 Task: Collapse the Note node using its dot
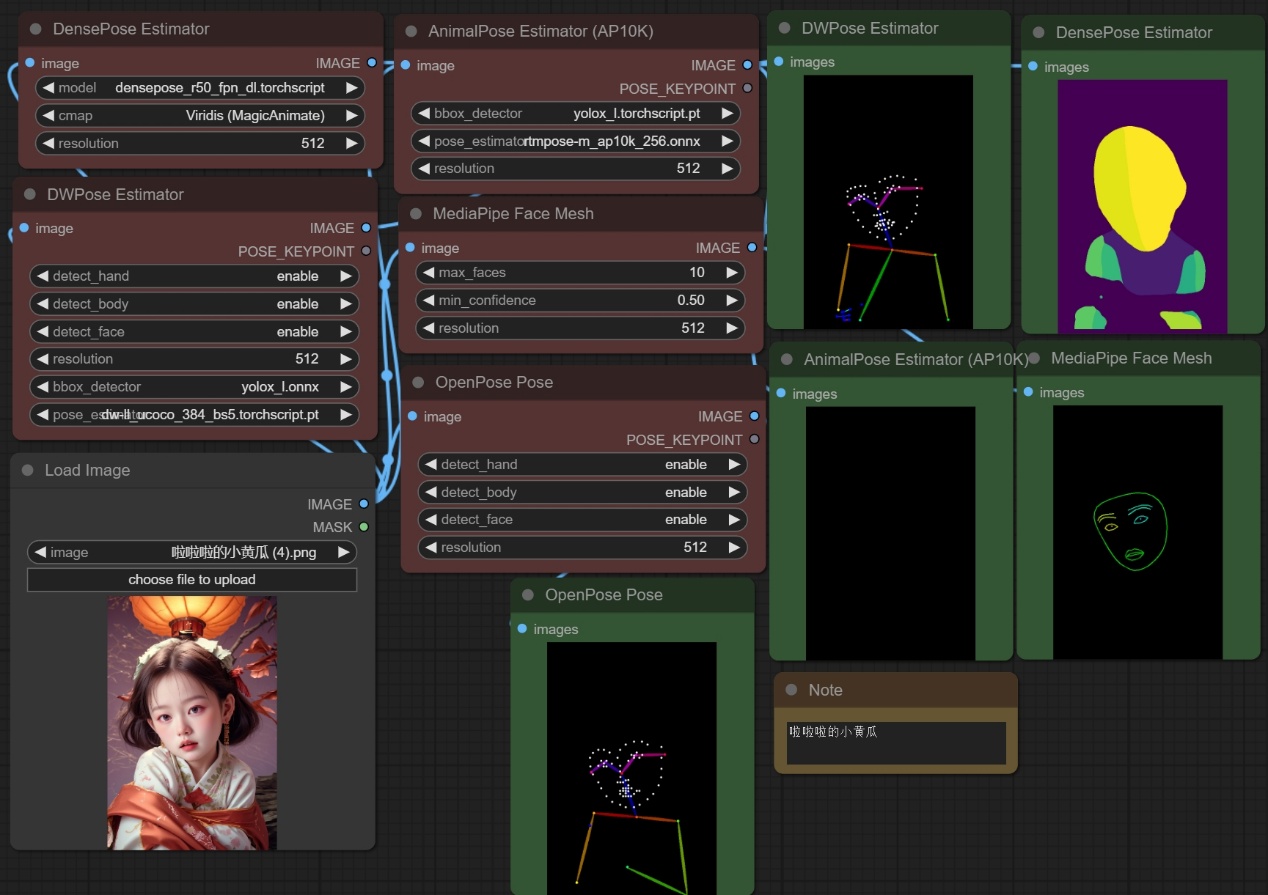791,690
